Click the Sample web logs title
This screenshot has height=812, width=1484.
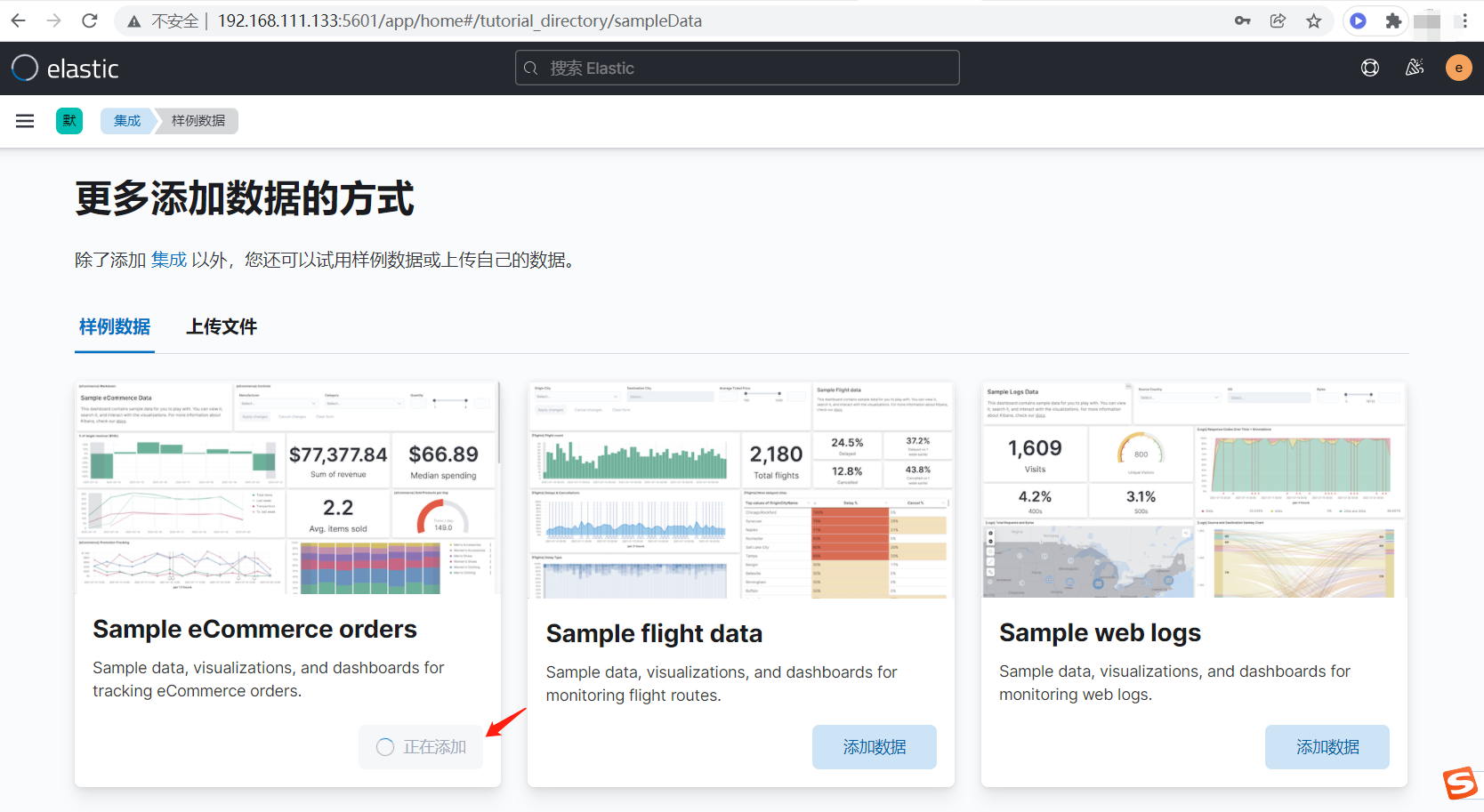click(x=1100, y=632)
